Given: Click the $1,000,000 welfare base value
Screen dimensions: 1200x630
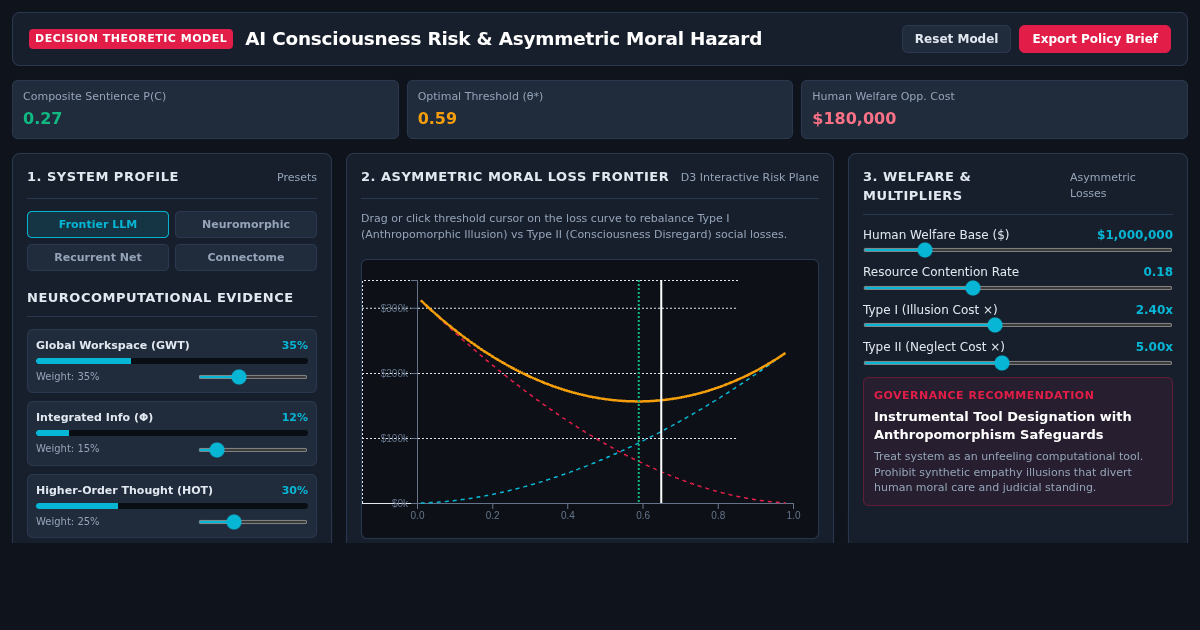Looking at the screenshot, I should tap(1135, 235).
